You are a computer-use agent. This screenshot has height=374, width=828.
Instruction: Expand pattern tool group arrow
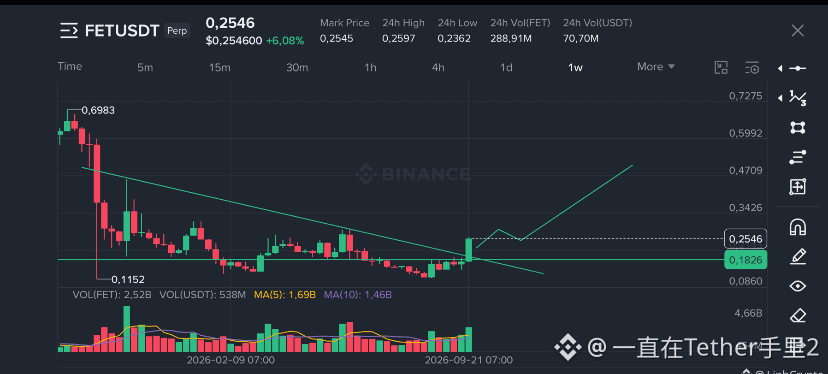pyautogui.click(x=780, y=98)
